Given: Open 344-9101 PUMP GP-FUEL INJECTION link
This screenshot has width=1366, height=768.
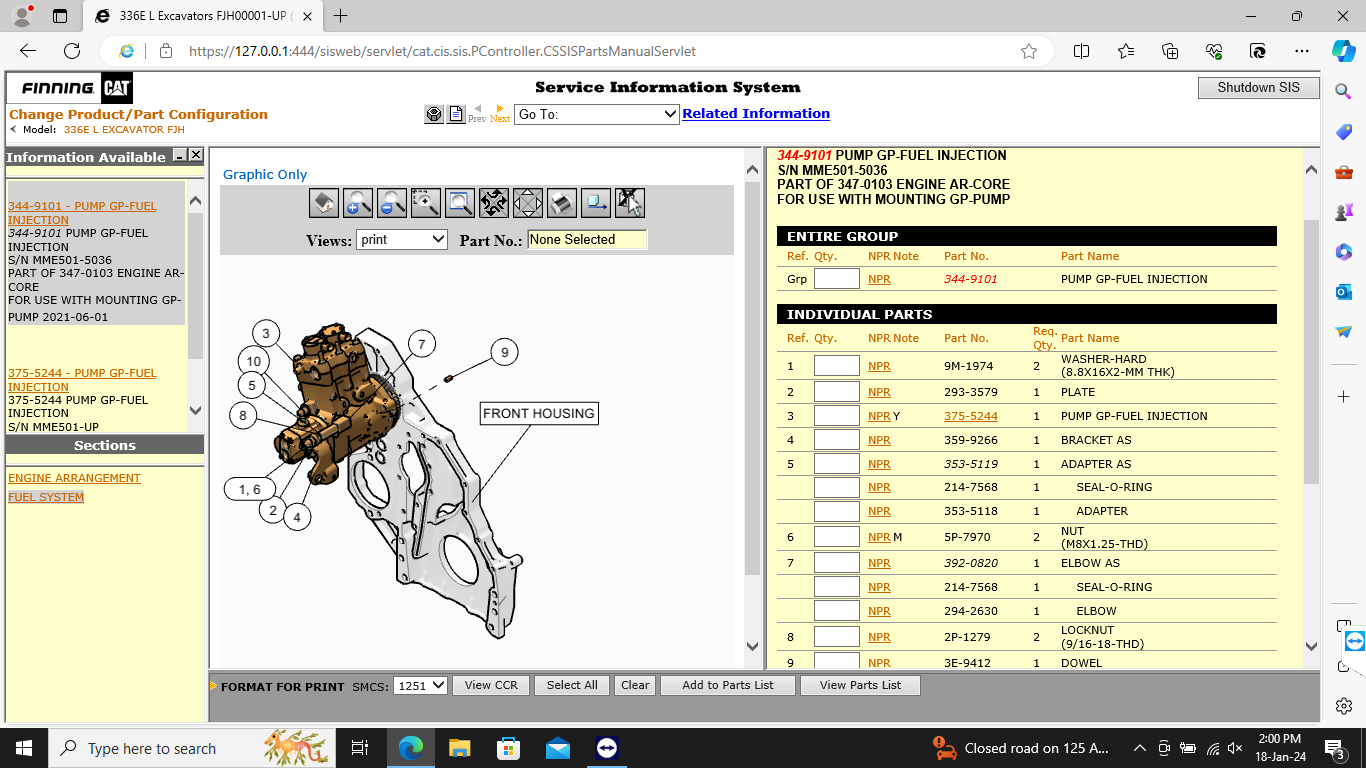Looking at the screenshot, I should coord(82,213).
